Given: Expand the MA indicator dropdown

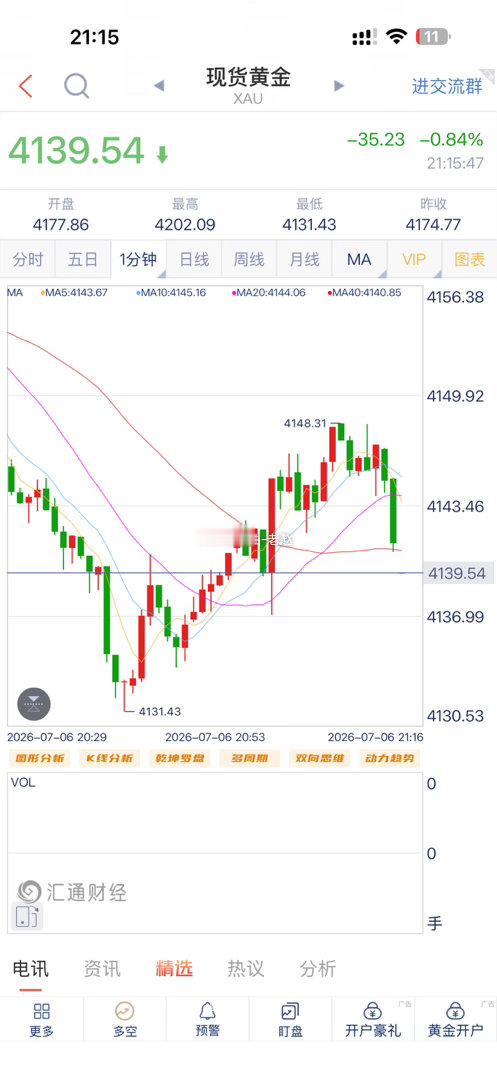Looking at the screenshot, I should coord(359,260).
